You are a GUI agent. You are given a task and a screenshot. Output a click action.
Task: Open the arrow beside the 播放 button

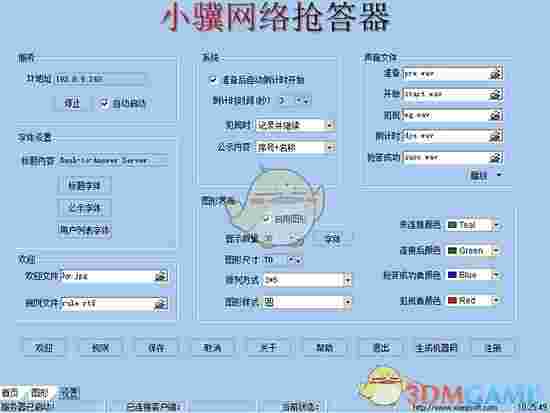[498, 175]
